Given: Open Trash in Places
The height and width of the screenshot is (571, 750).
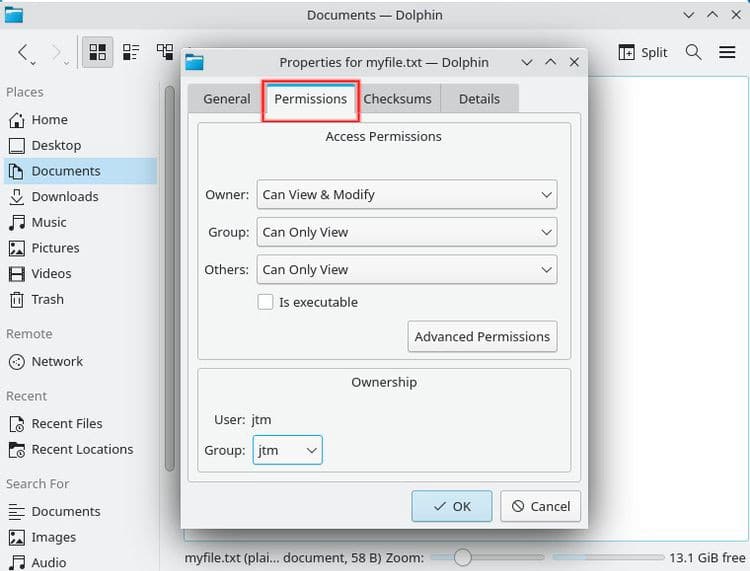Looking at the screenshot, I should pyautogui.click(x=80, y=299).
